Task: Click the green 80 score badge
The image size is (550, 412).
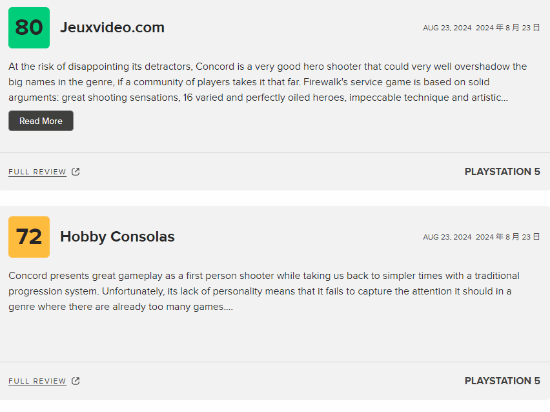Action: tap(29, 28)
